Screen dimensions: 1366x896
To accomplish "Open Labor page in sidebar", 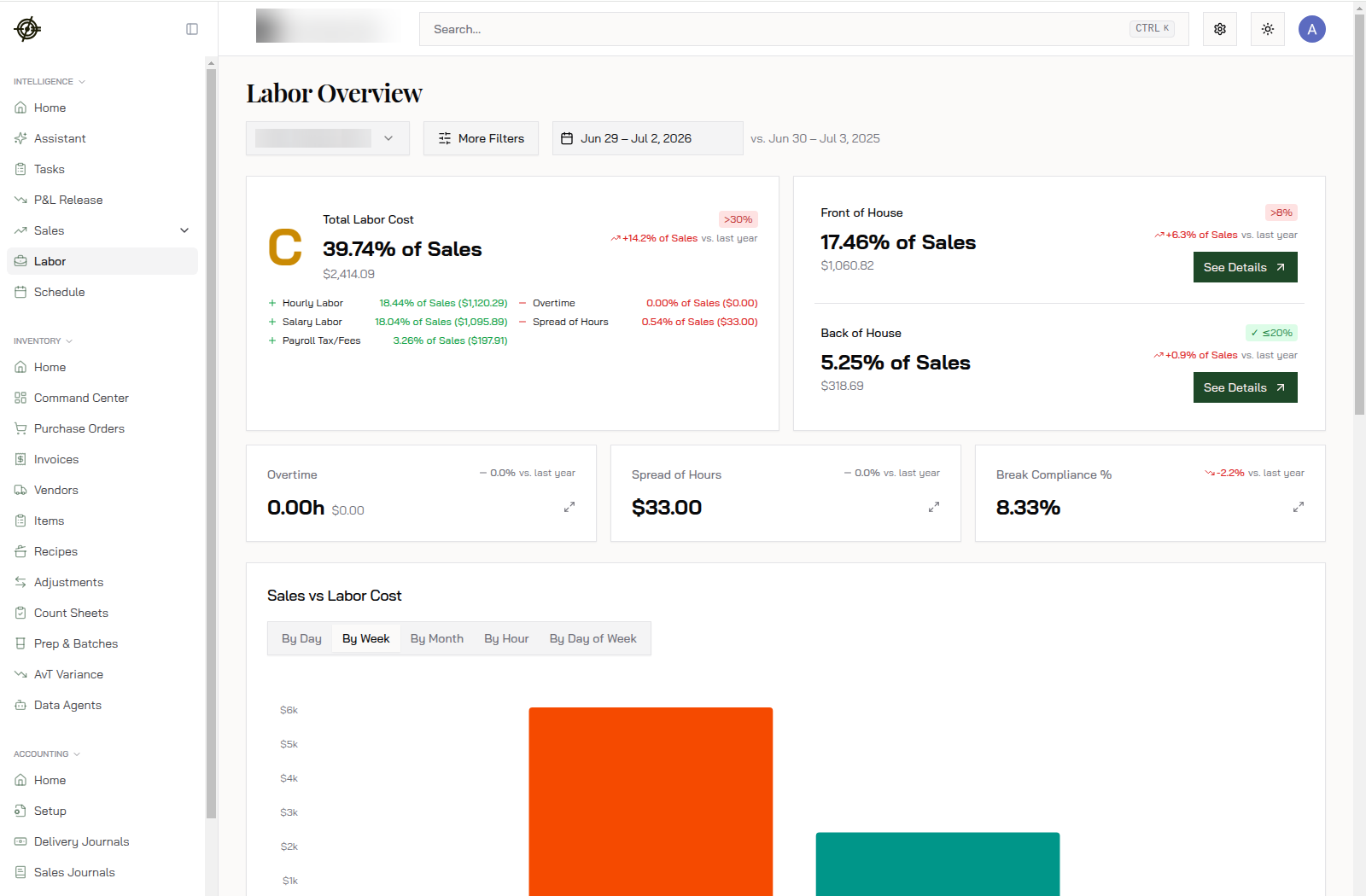I will tap(102, 261).
